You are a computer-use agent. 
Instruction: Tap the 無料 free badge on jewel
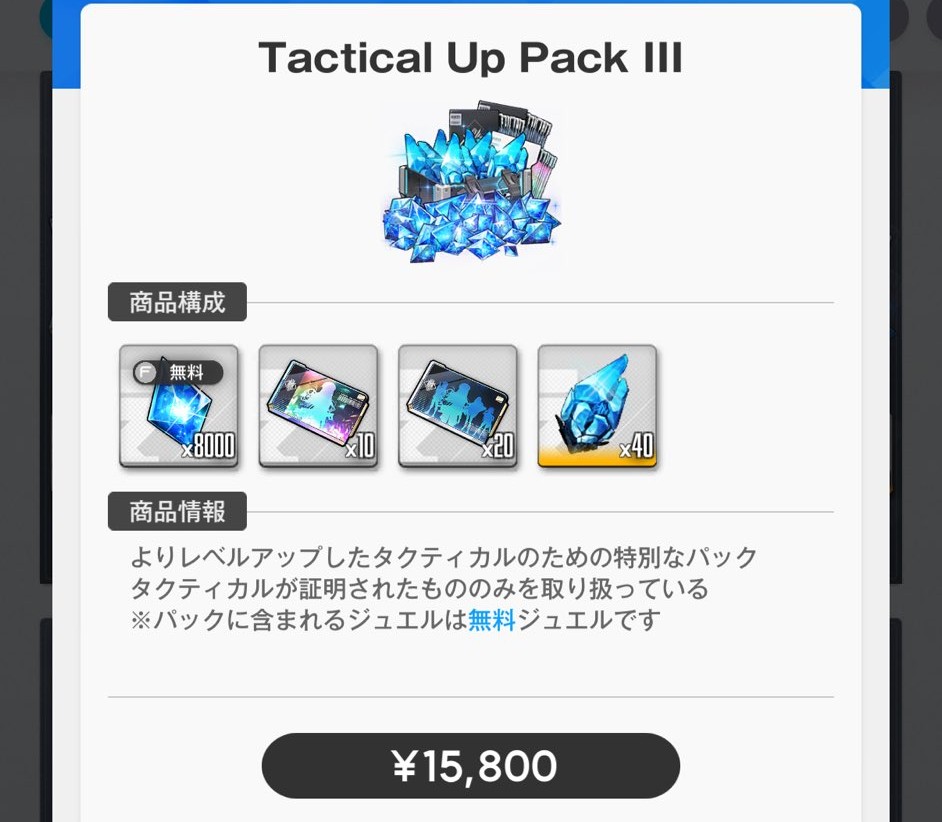(x=178, y=373)
